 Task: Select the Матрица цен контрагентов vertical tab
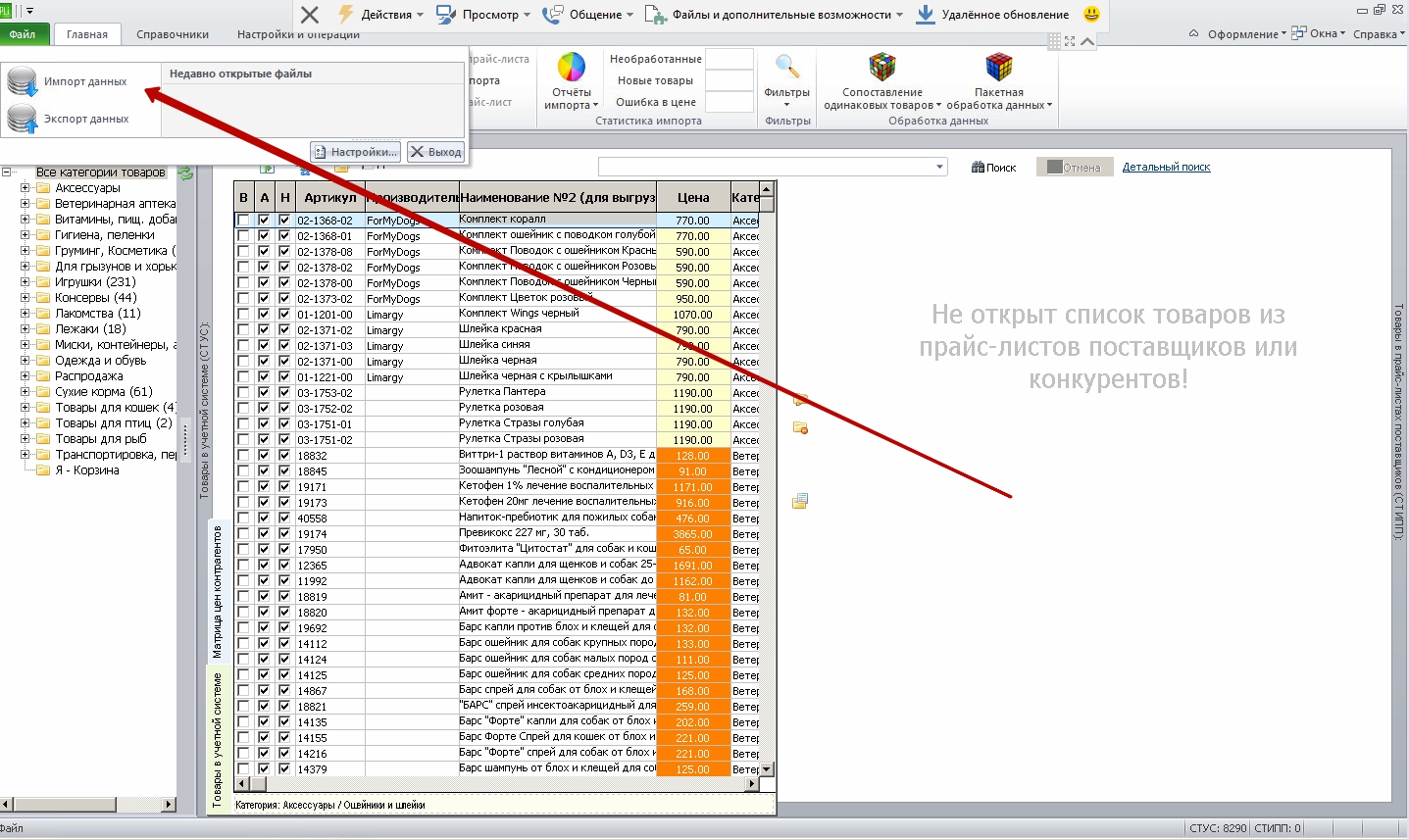click(218, 591)
